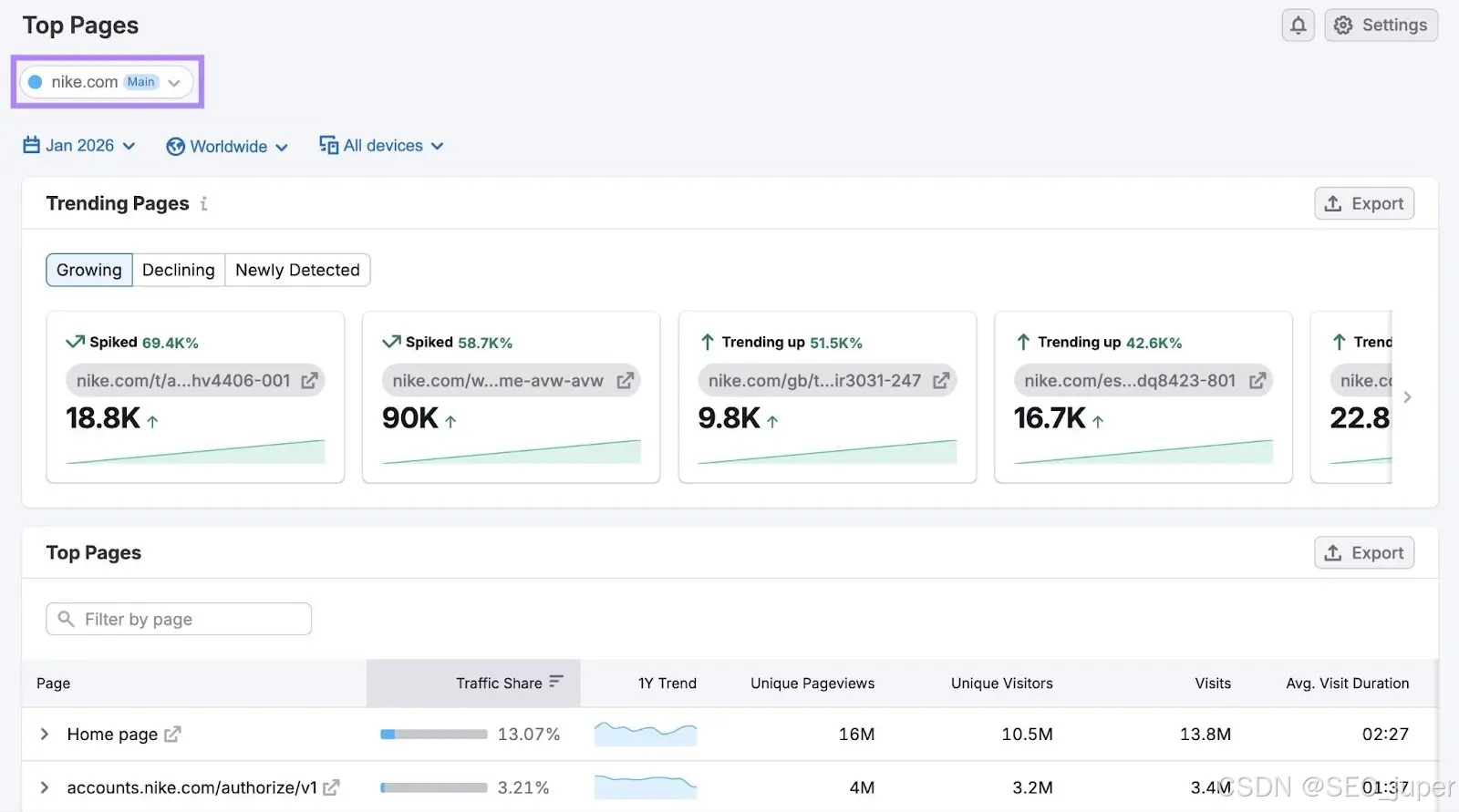
Task: Open the nike.com domain dropdown
Action: pos(107,82)
